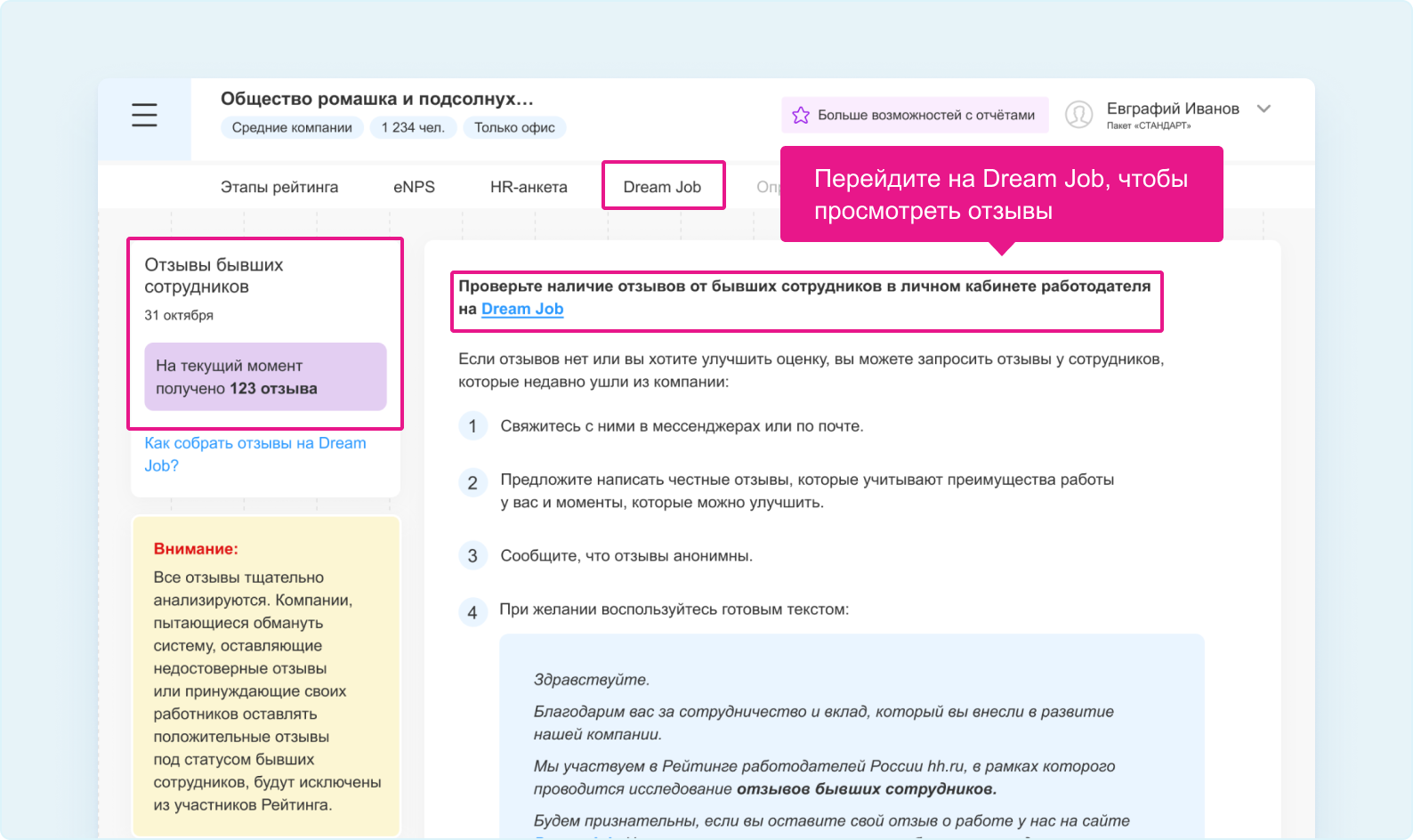Image resolution: width=1413 pixels, height=840 pixels.
Task: Switch to Этапы рейтинга tab
Action: click(279, 187)
